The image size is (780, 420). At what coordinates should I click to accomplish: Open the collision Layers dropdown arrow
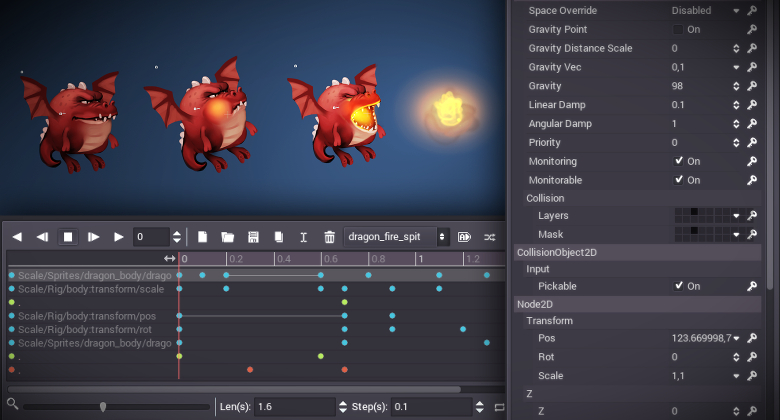(x=736, y=215)
